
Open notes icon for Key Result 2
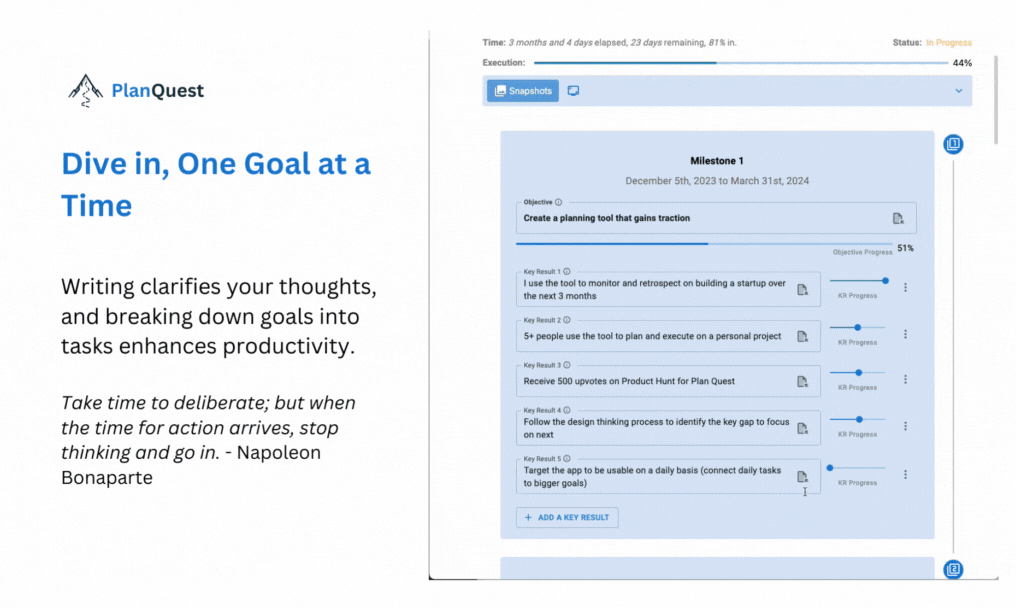tap(802, 336)
